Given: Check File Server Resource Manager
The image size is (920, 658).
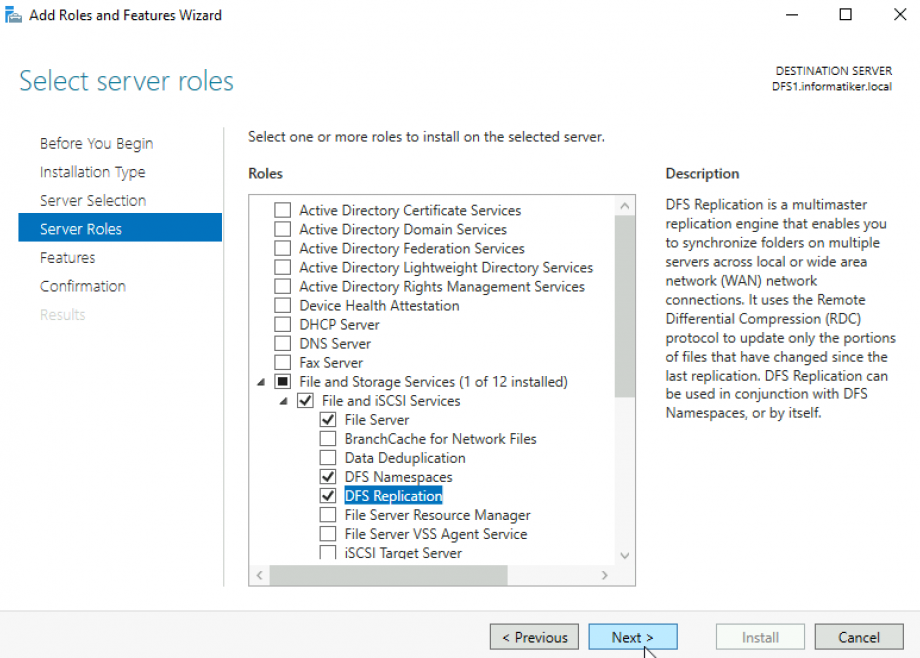Looking at the screenshot, I should pyautogui.click(x=328, y=514).
